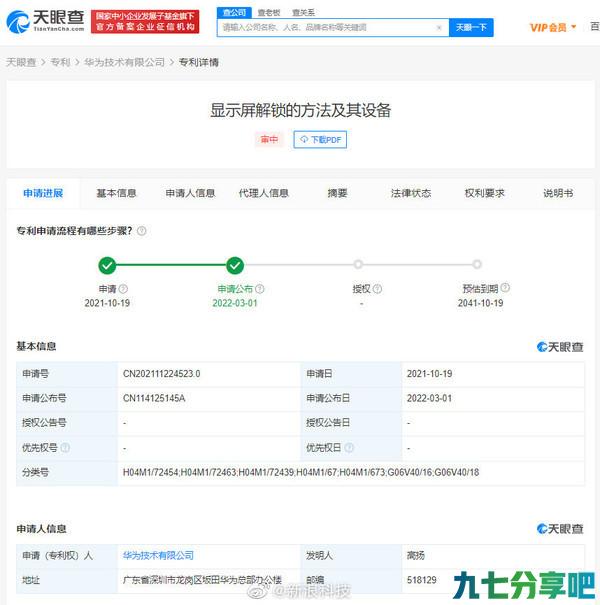Image resolution: width=600 pixels, height=605 pixels.
Task: Switch to 说明书 tab
Action: pyautogui.click(x=558, y=193)
